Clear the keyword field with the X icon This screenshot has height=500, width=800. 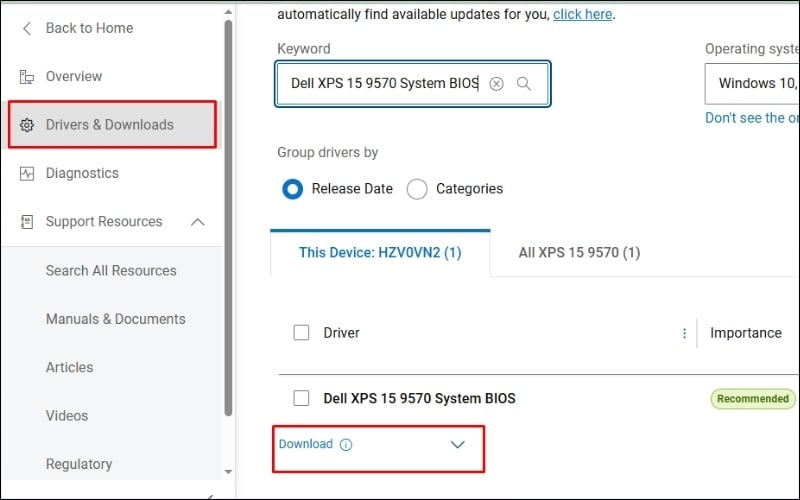[x=496, y=84]
